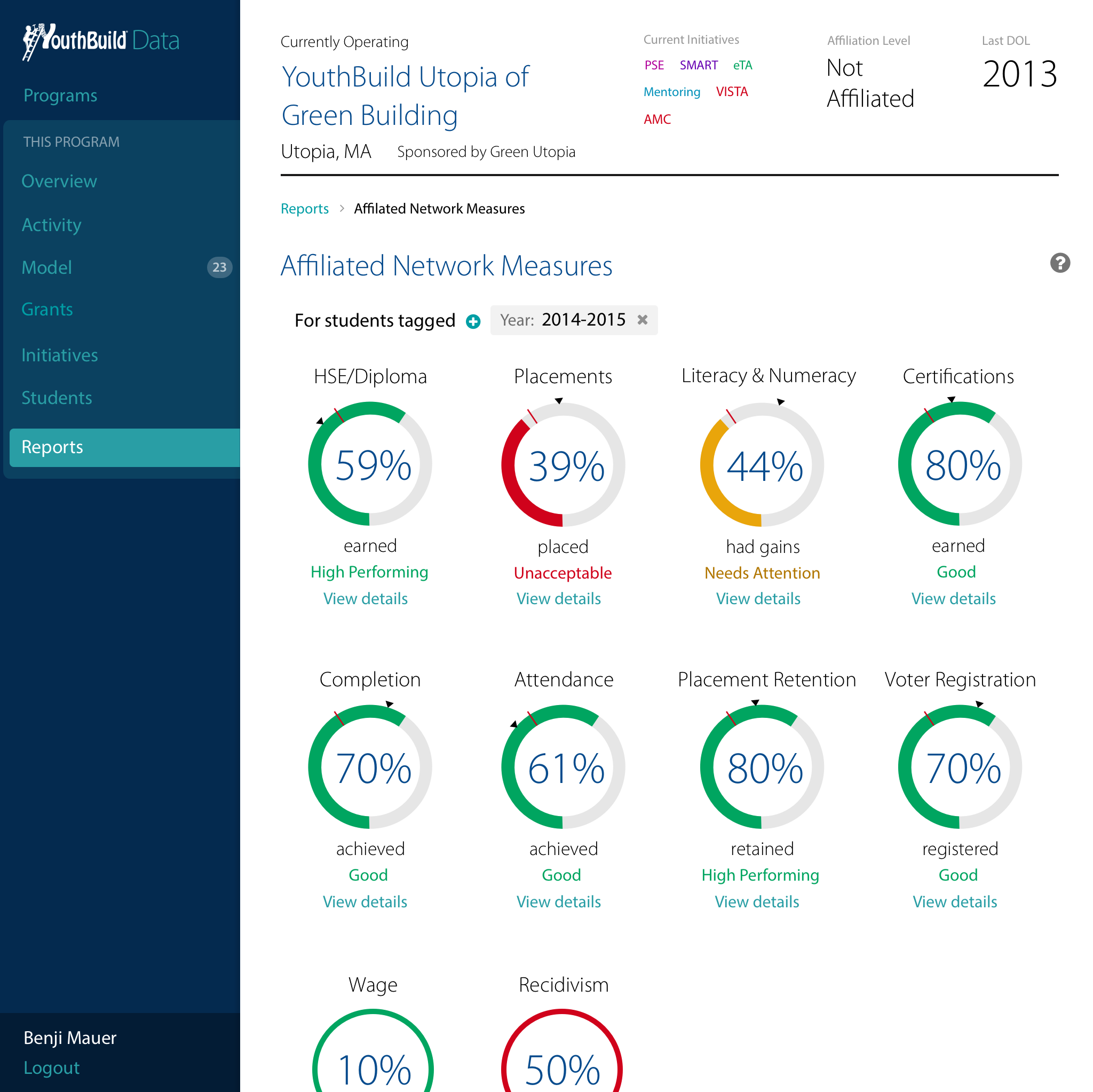View details for Placement Retention
The image size is (1093, 1092).
pos(757,902)
